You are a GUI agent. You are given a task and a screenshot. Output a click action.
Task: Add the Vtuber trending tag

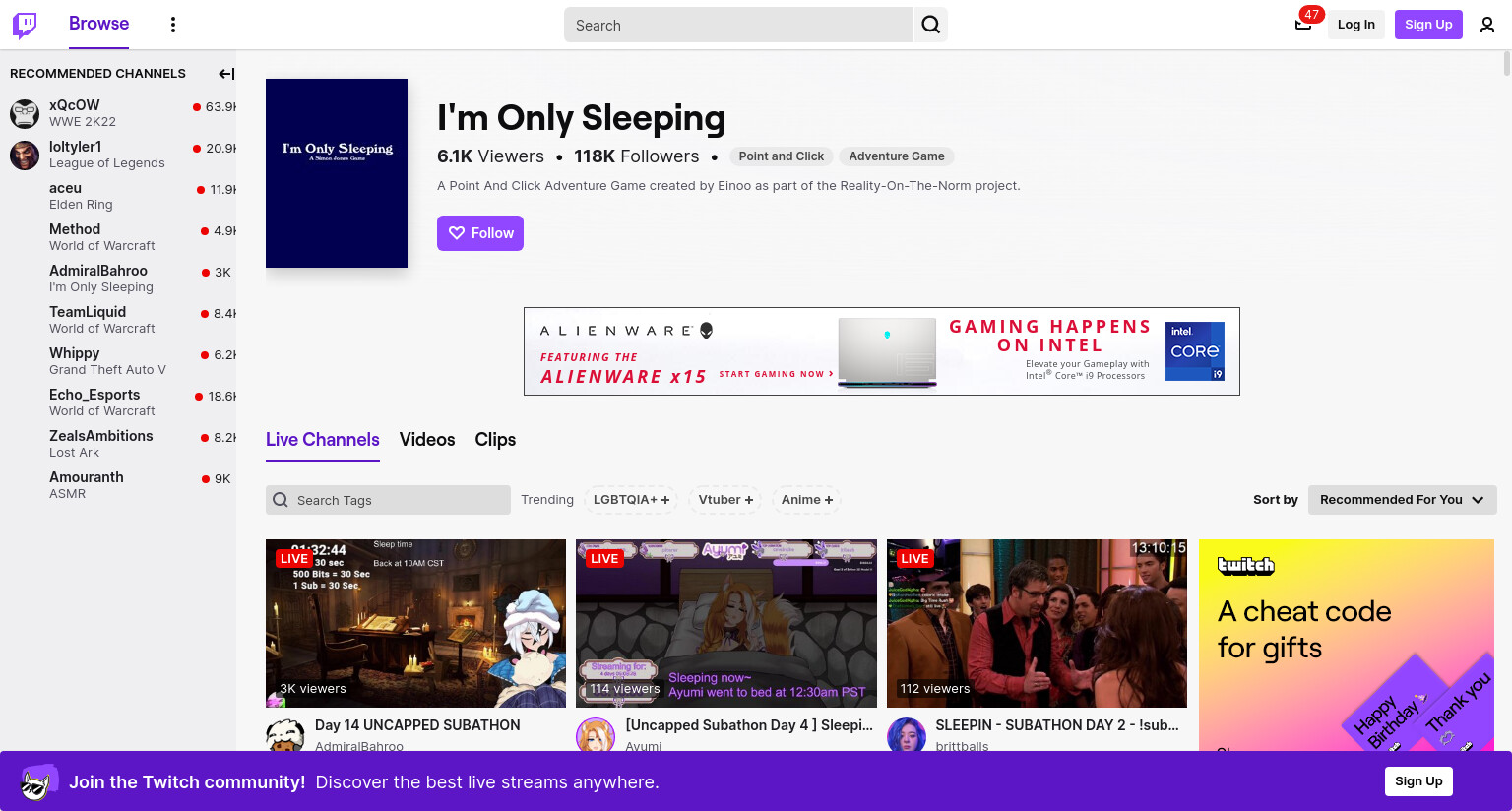[725, 500]
